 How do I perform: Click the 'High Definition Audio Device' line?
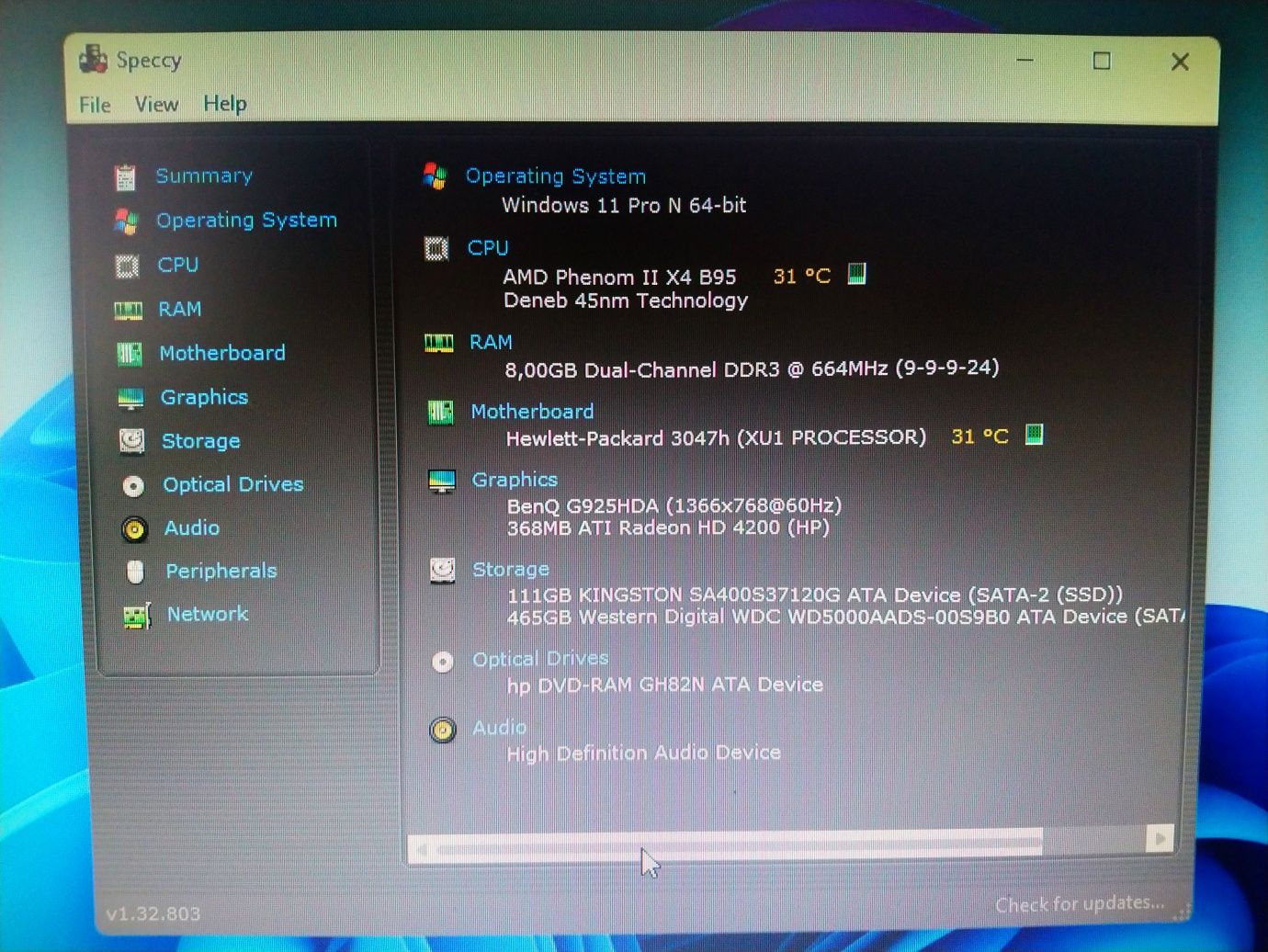point(644,754)
